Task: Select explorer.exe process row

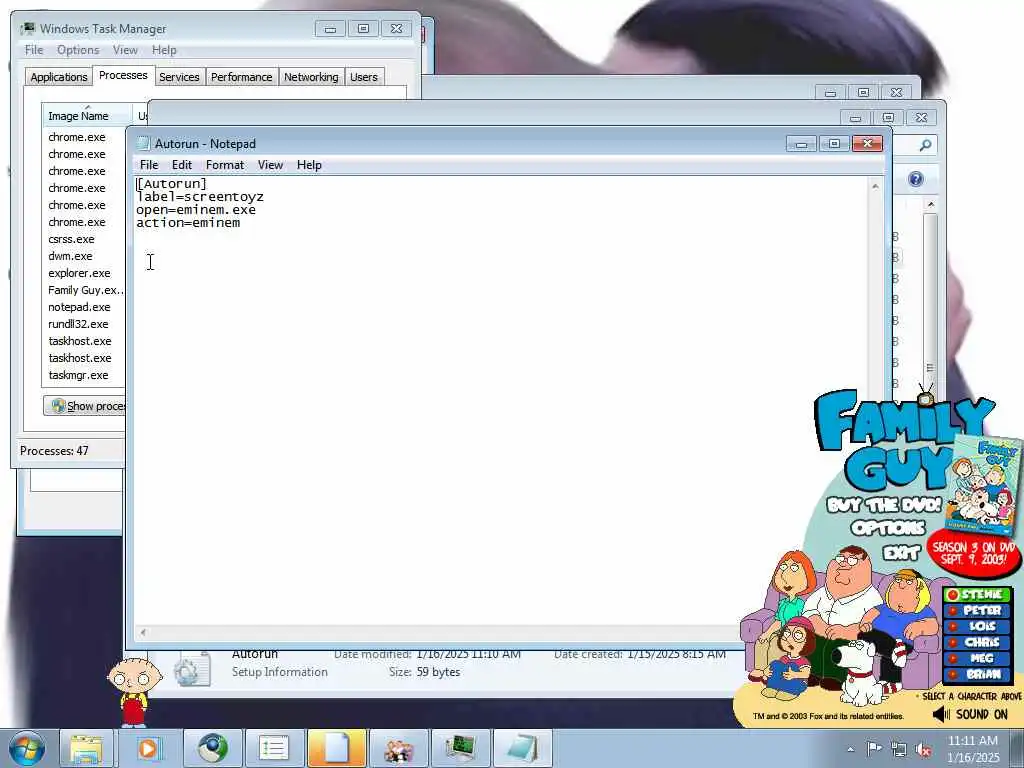Action: pyautogui.click(x=84, y=273)
